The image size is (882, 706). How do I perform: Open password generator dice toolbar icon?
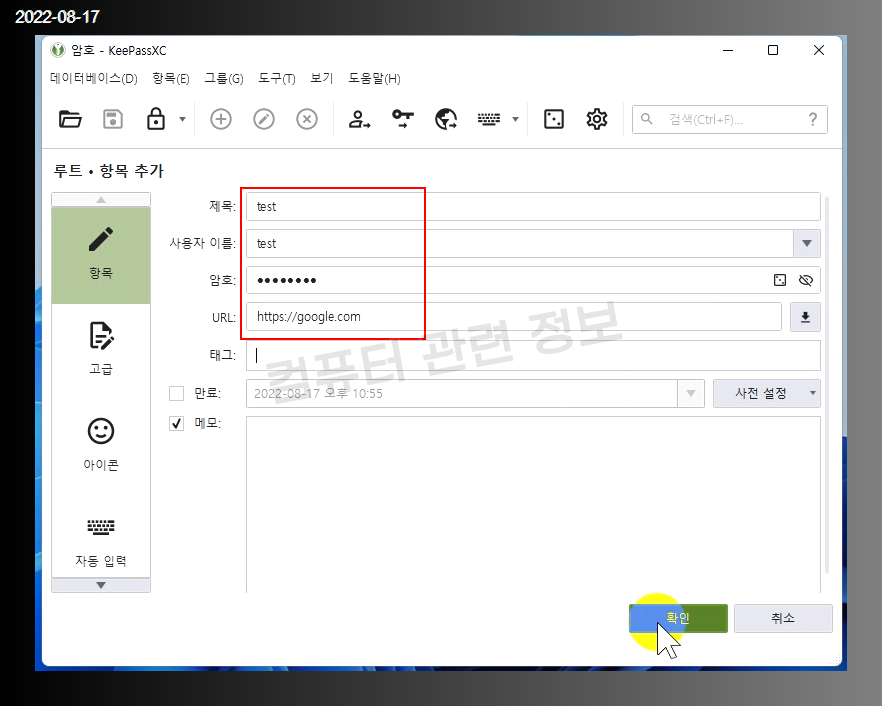(x=554, y=119)
